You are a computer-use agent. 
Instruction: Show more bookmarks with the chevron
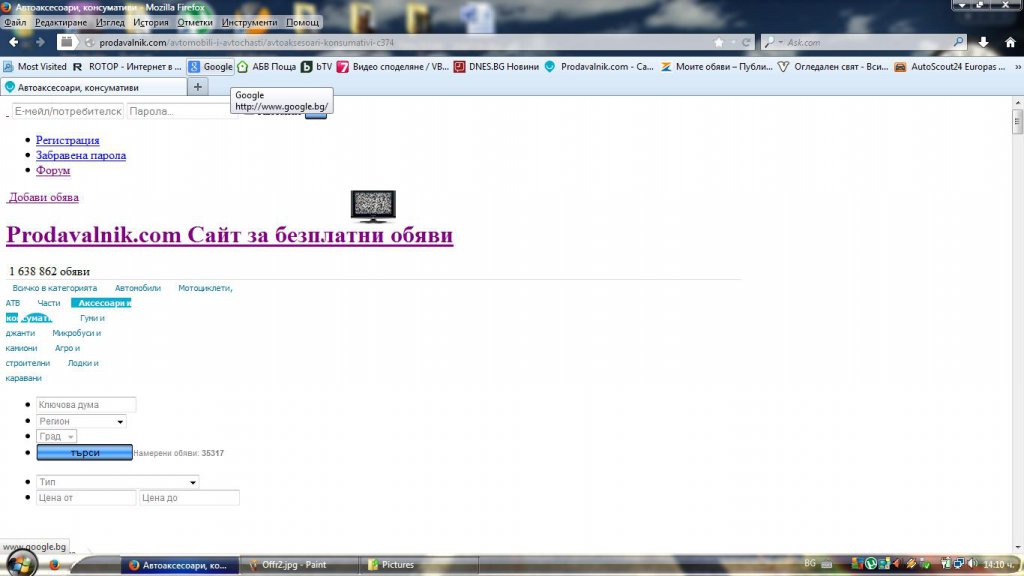[1017, 67]
